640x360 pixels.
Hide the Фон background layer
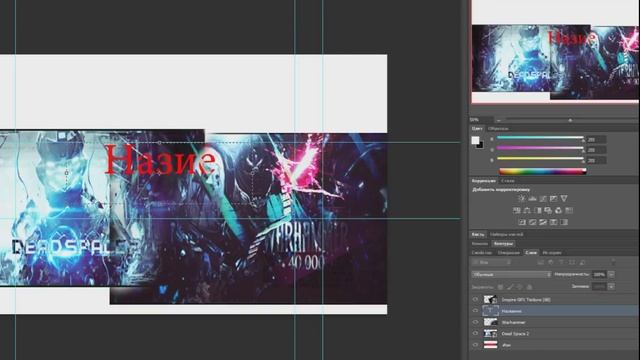(475, 345)
